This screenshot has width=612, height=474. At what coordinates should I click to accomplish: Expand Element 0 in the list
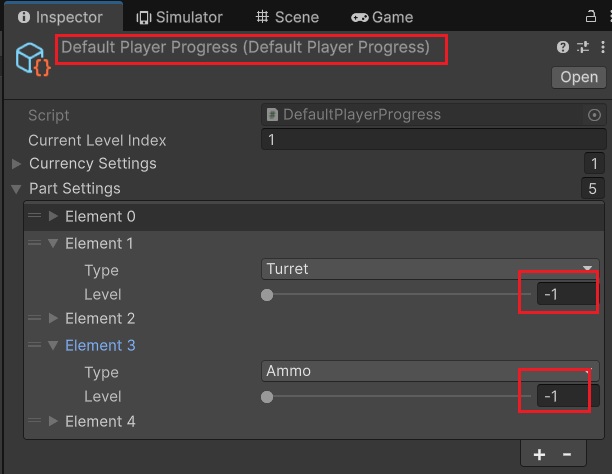[53, 216]
